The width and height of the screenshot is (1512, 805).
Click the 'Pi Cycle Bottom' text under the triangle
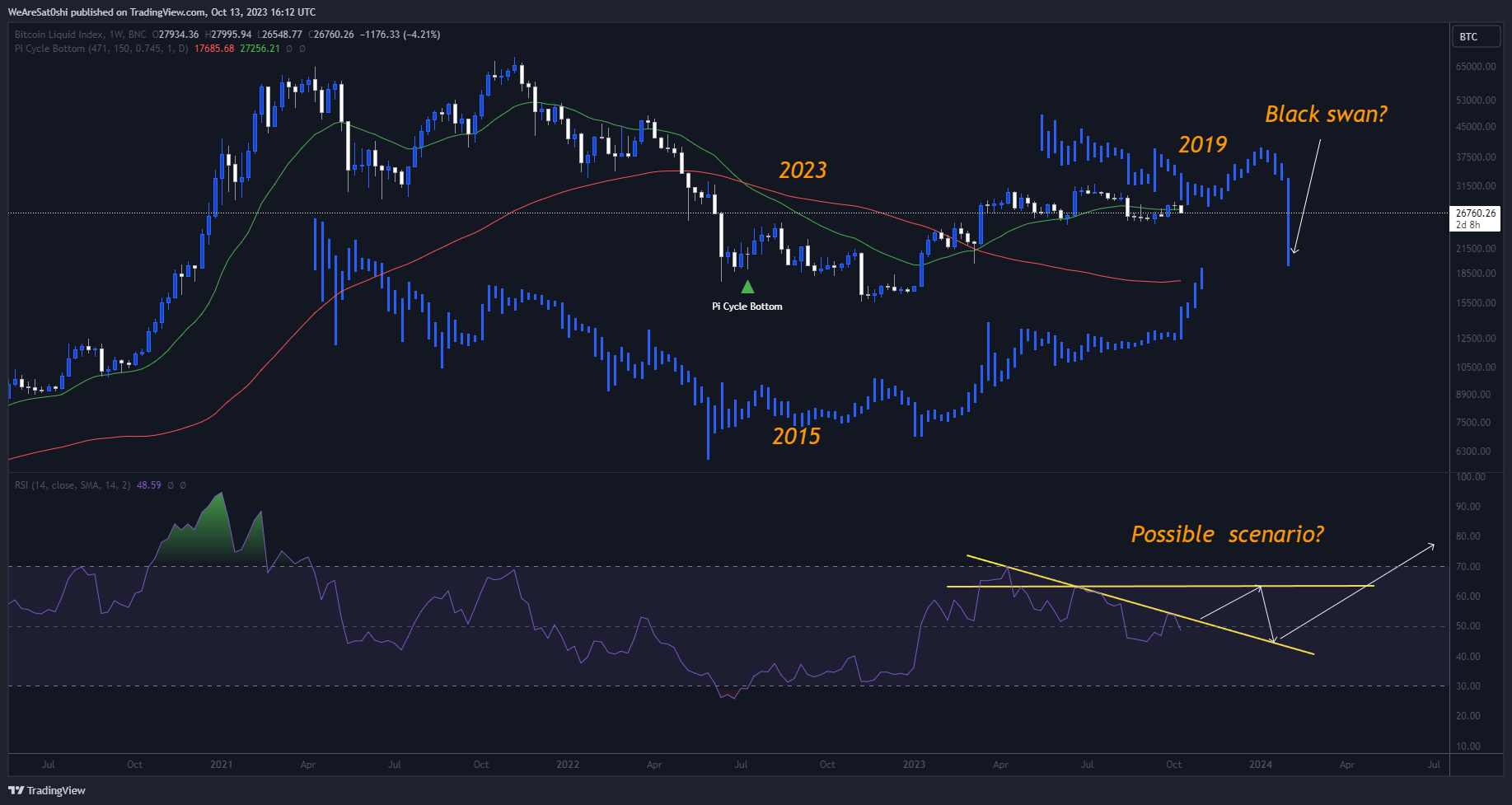click(747, 307)
